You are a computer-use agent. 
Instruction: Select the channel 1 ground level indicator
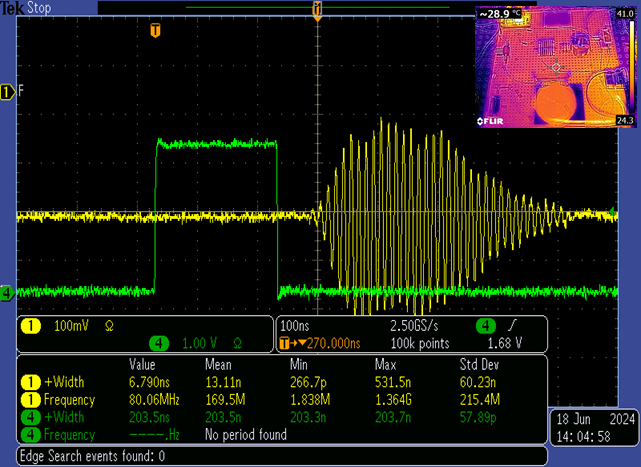pos(8,93)
